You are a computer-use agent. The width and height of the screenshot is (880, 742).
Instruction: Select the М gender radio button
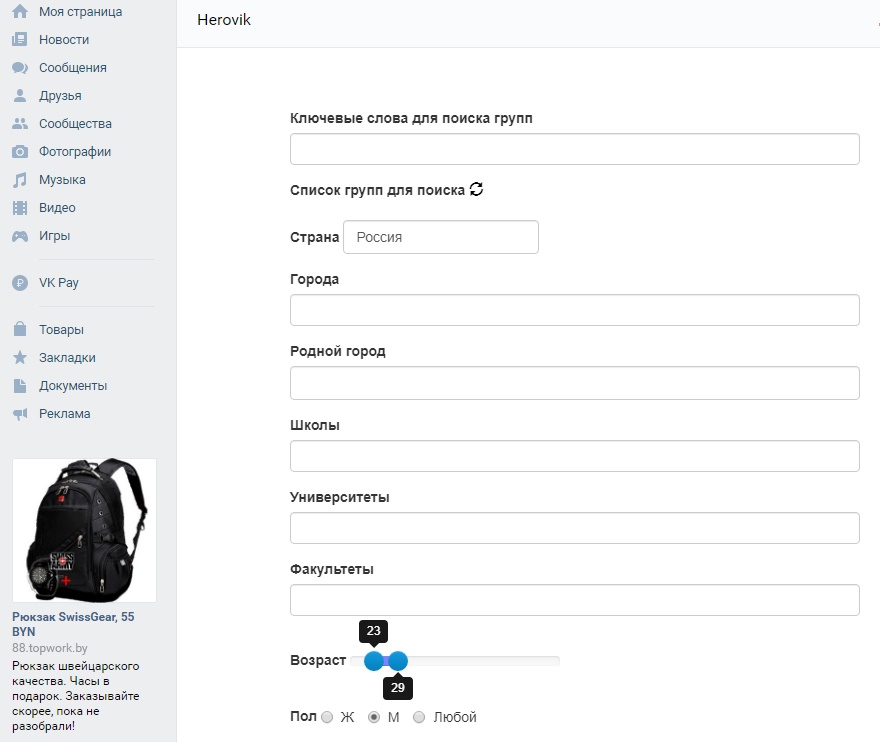coord(375,717)
